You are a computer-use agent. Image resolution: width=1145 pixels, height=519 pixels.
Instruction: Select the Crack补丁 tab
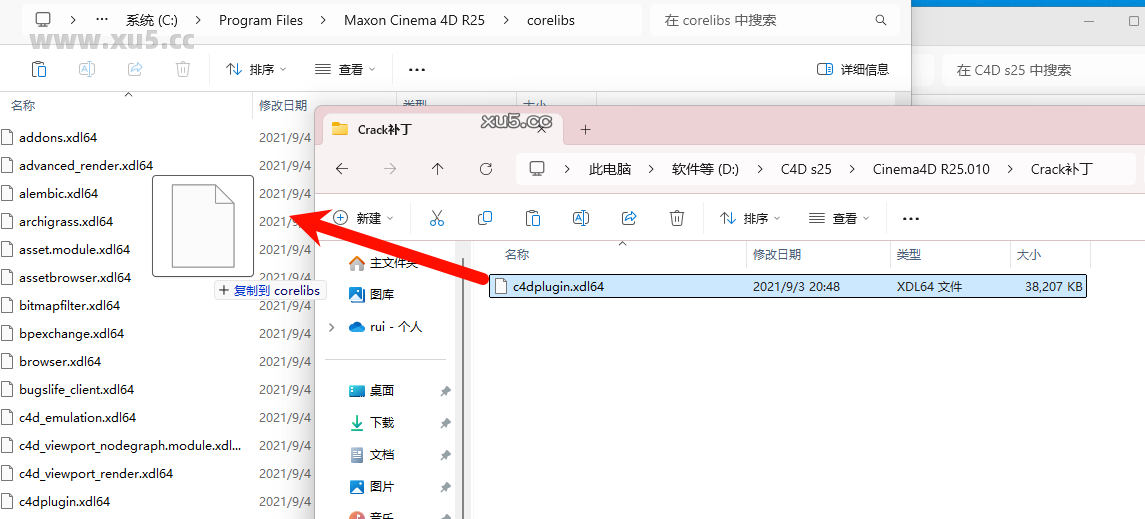tap(385, 129)
